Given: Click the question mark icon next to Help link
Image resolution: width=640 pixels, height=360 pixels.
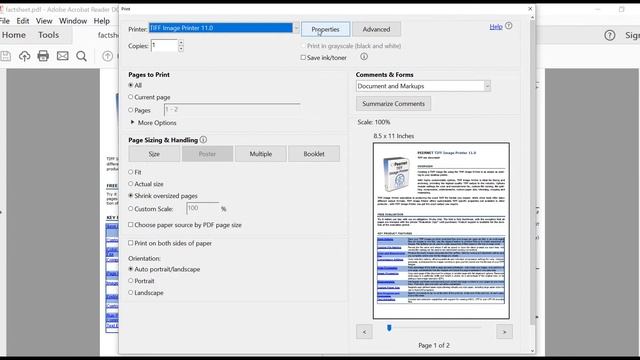Looking at the screenshot, I should (509, 26).
